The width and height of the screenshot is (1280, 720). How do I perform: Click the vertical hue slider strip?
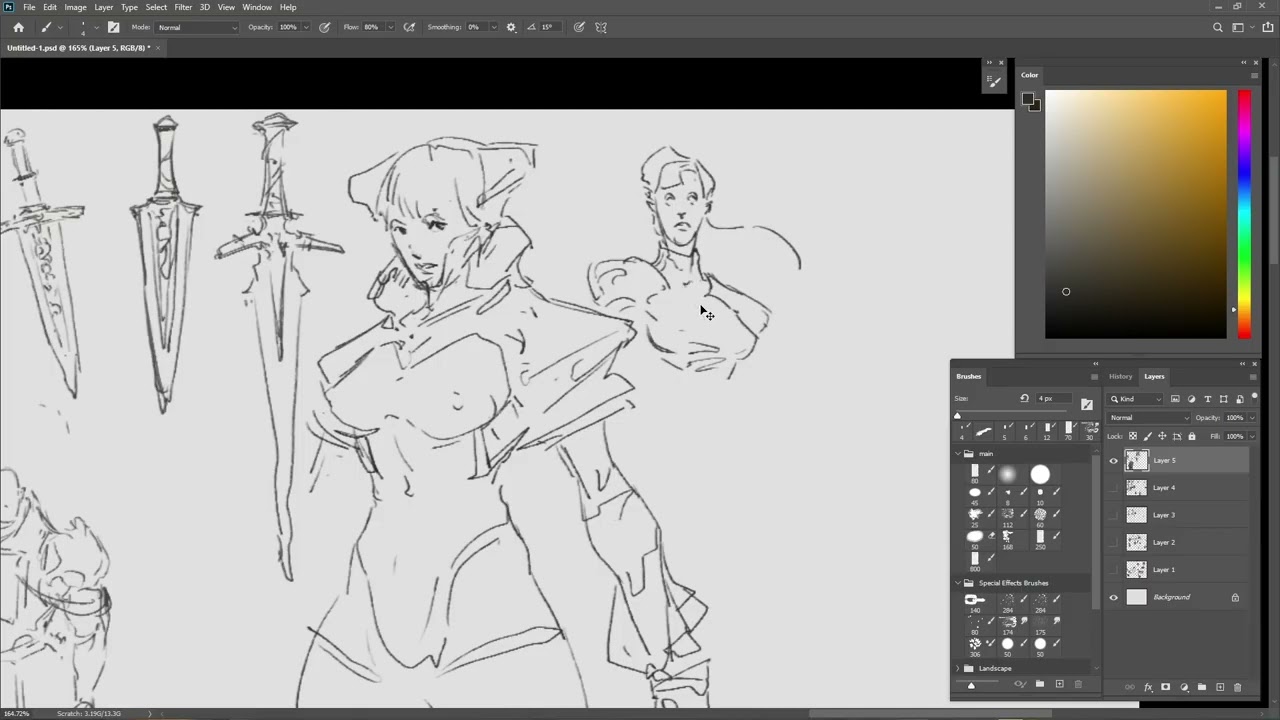point(1244,214)
